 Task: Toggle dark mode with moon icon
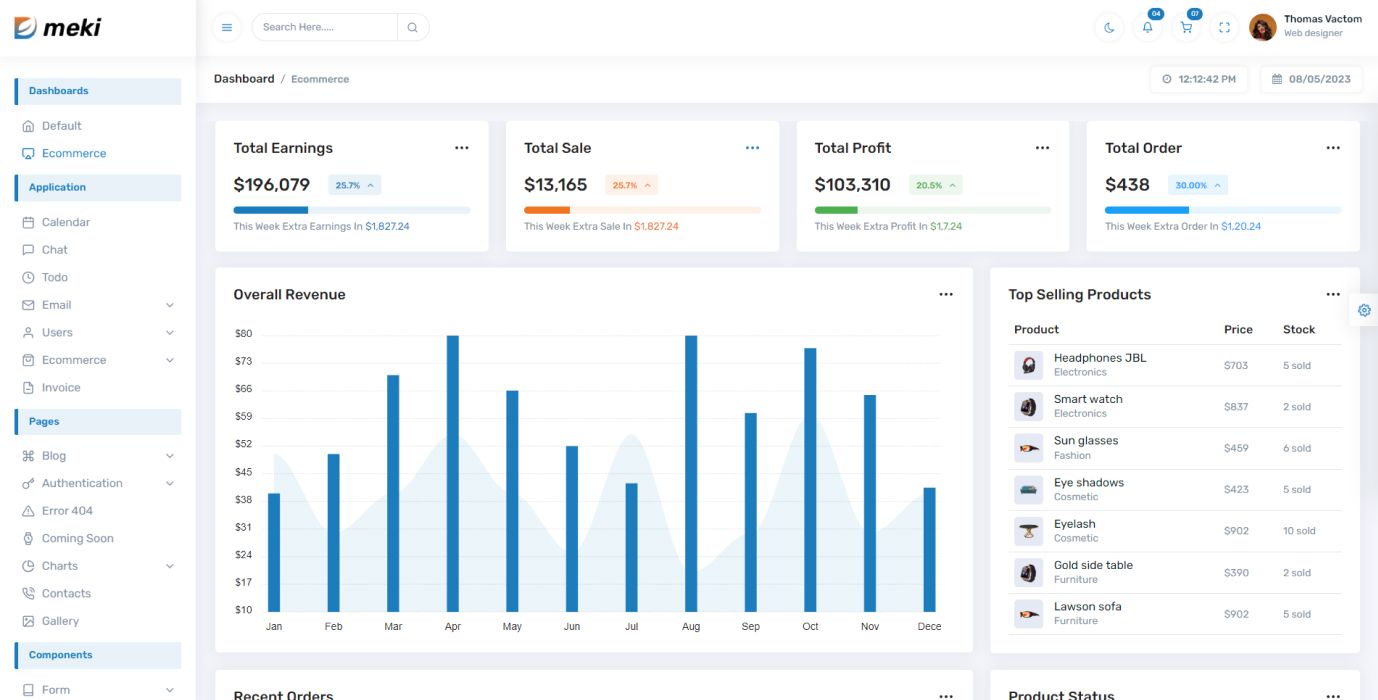1109,27
